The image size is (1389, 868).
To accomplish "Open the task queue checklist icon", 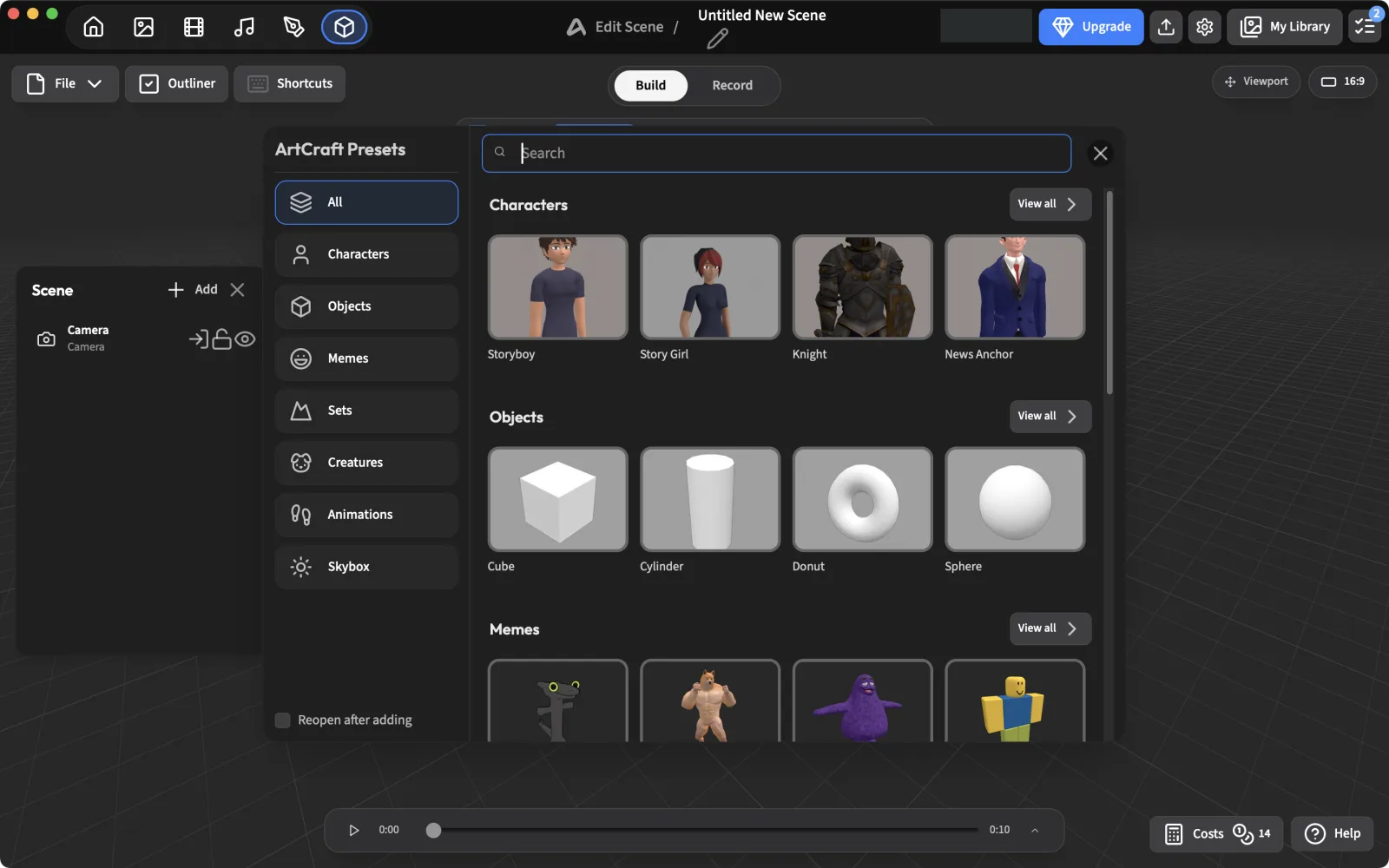I will tap(1365, 27).
